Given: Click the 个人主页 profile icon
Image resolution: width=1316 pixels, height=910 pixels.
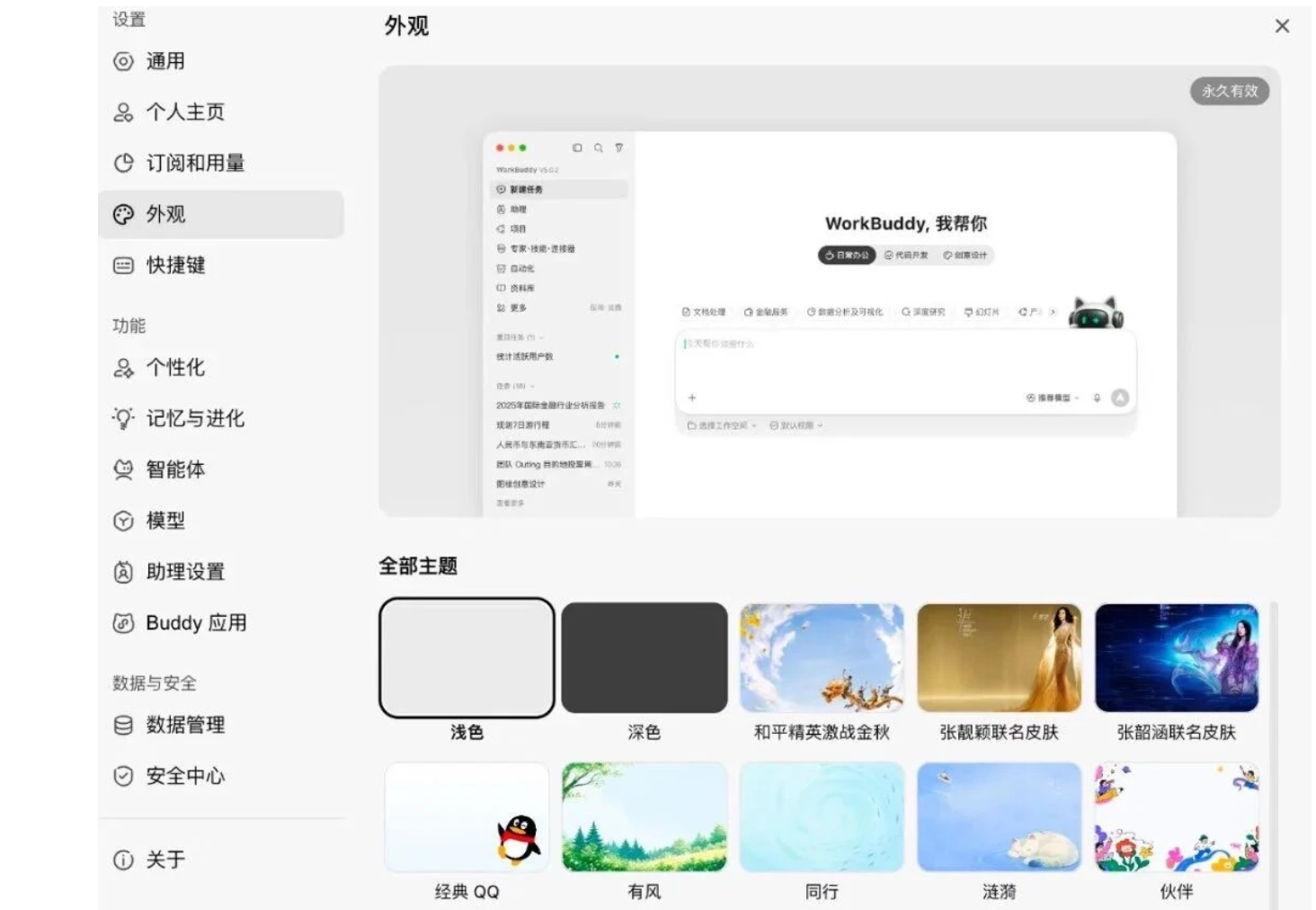Looking at the screenshot, I should 123,112.
